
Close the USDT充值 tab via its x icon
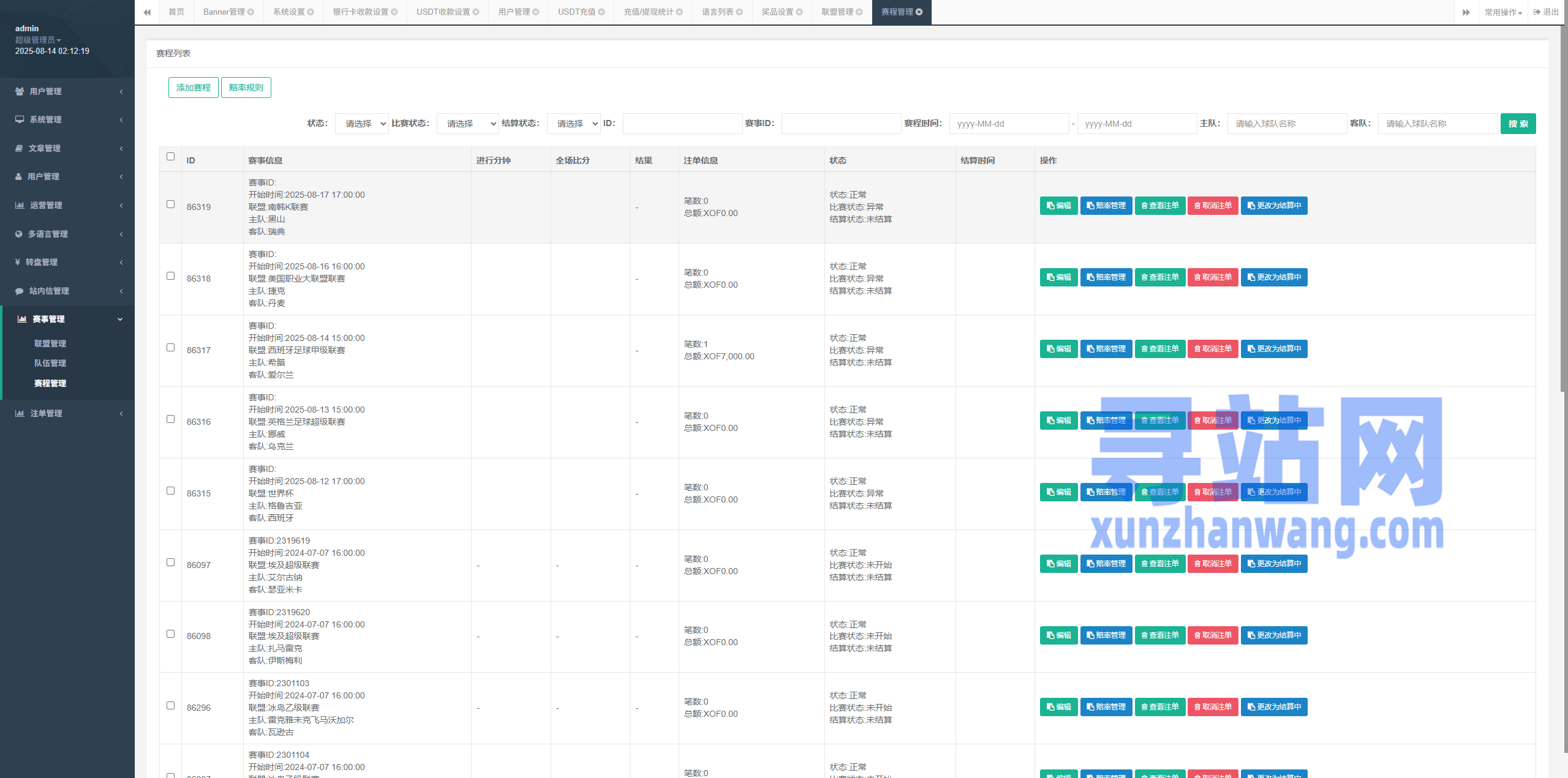601,12
